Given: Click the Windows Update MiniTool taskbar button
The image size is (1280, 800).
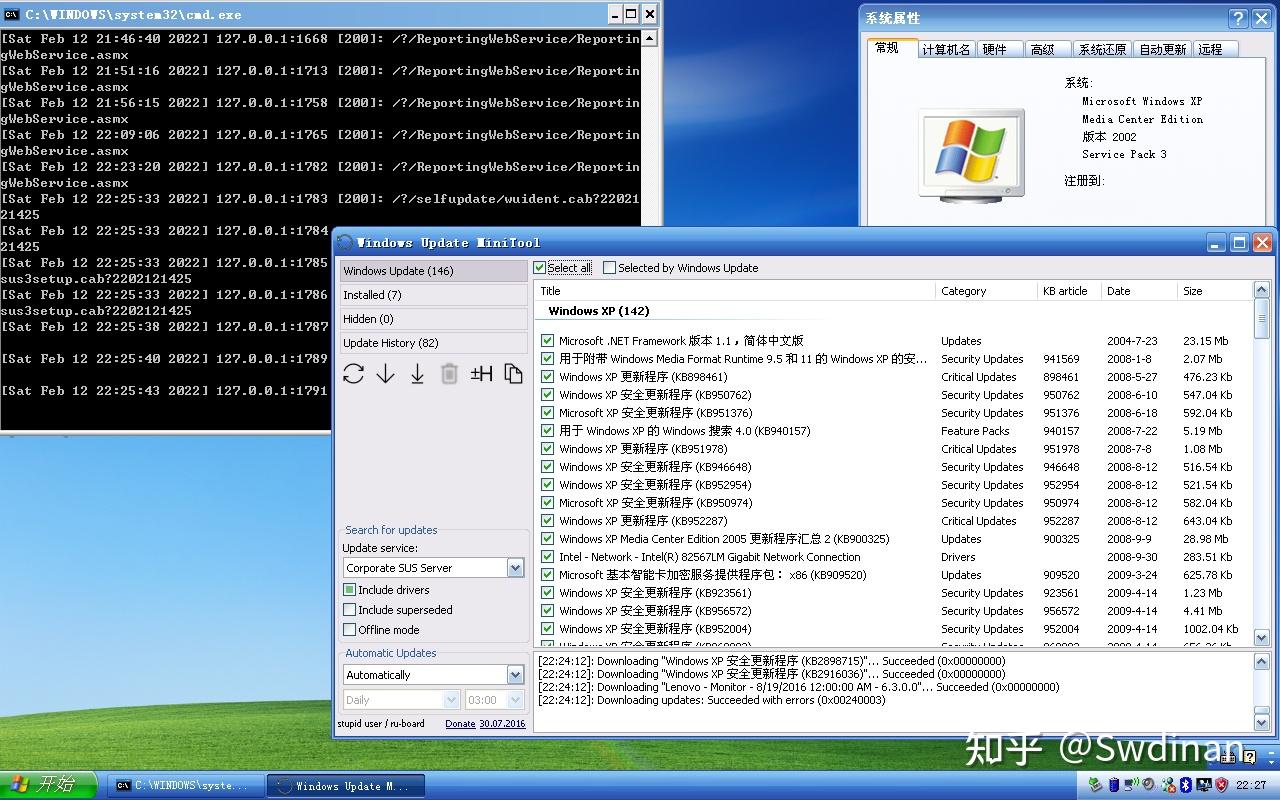Looking at the screenshot, I should click(346, 786).
